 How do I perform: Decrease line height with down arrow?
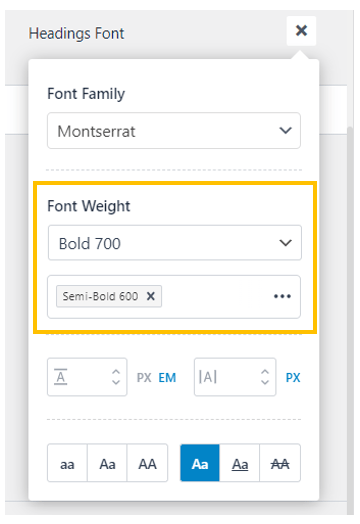[116, 382]
